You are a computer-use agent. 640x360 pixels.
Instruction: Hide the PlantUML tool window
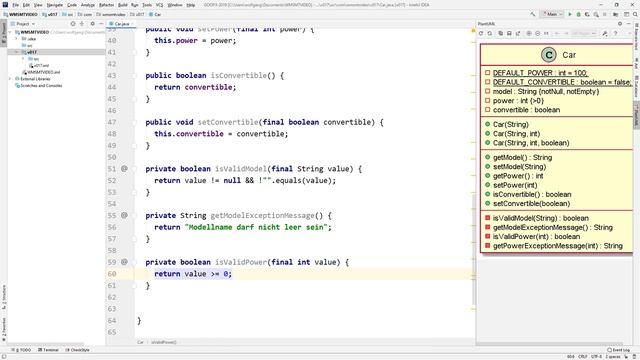(629, 24)
